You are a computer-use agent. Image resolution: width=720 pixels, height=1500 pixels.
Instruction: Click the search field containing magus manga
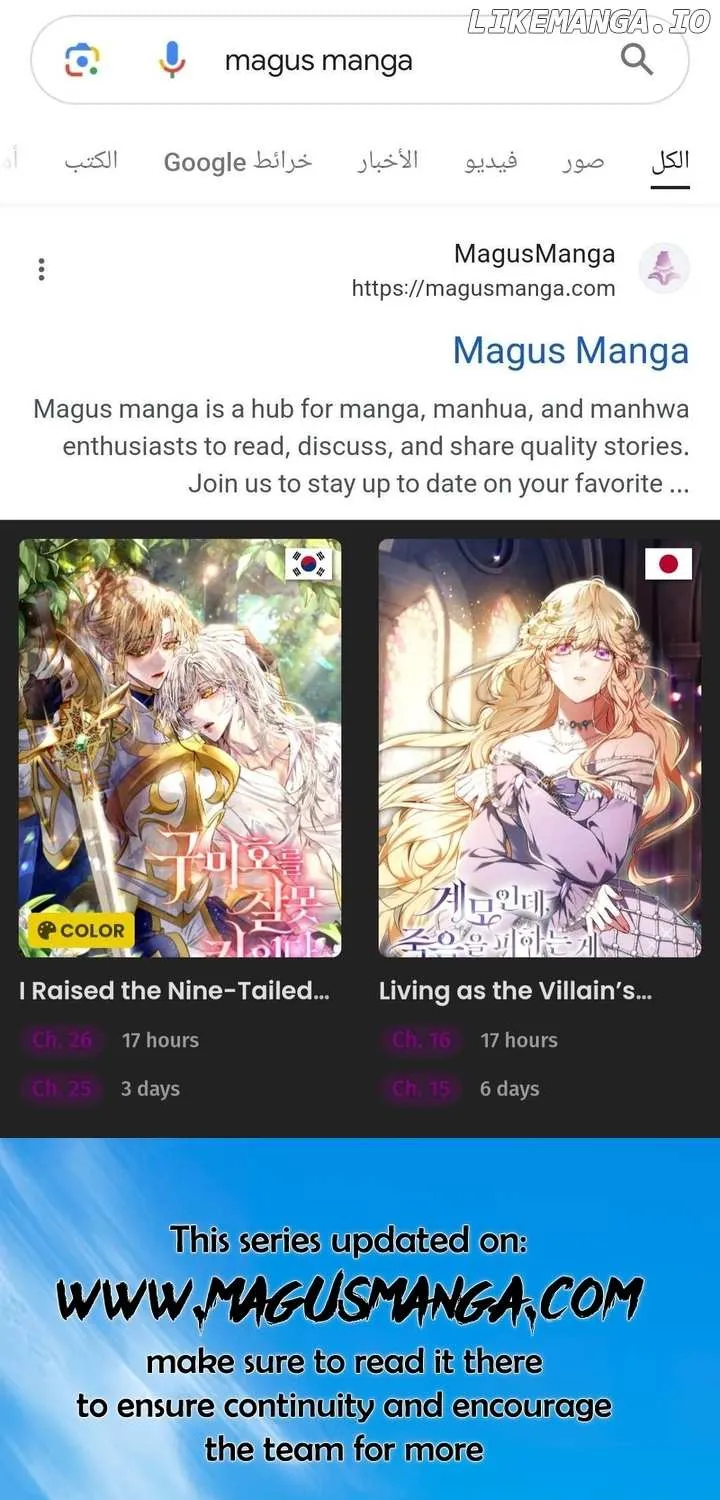coord(360,60)
